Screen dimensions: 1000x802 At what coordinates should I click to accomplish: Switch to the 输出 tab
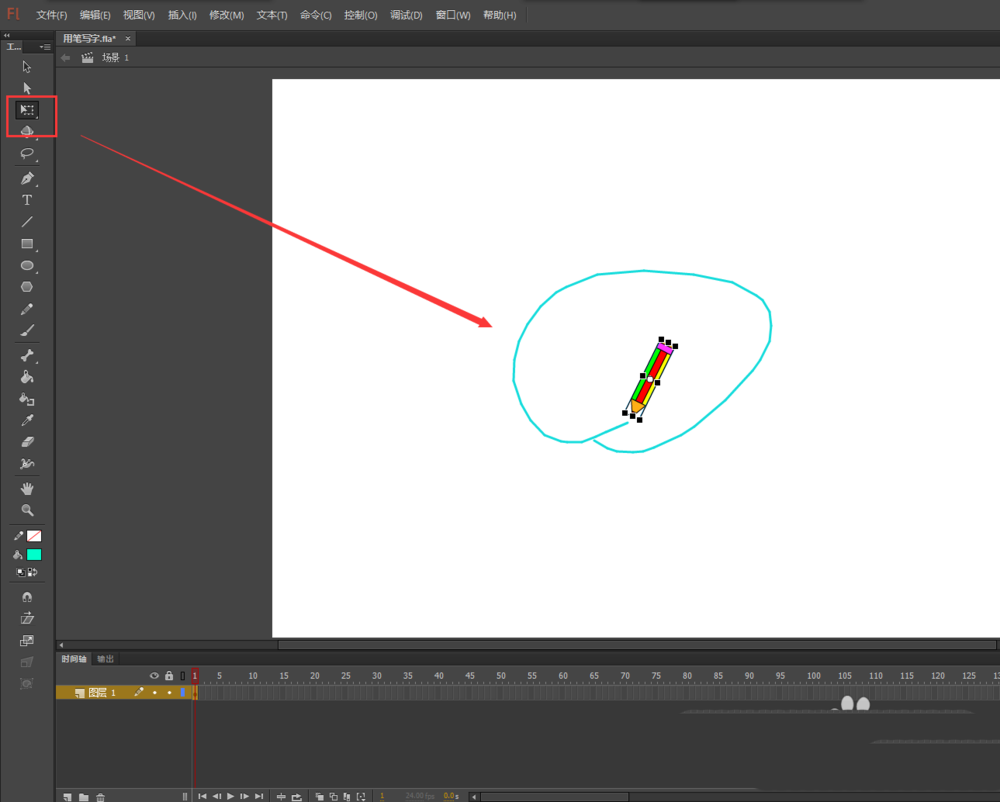[105, 659]
